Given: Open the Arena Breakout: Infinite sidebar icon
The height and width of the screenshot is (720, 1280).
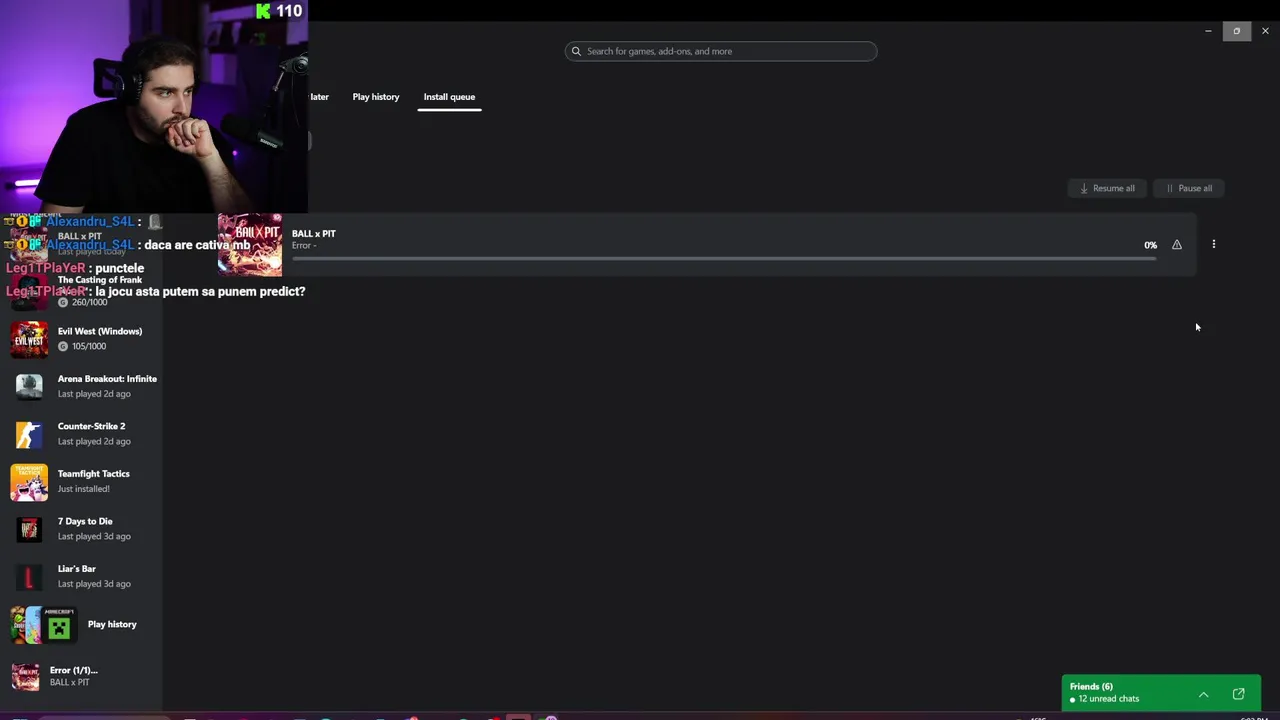Looking at the screenshot, I should click(29, 386).
